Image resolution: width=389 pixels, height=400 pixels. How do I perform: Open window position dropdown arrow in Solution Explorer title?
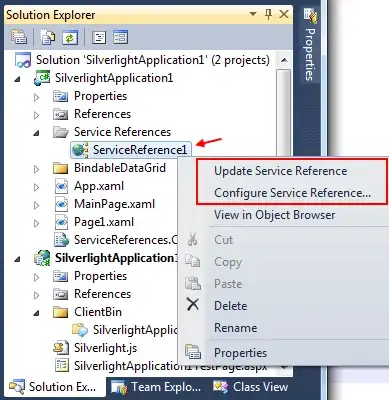point(253,14)
